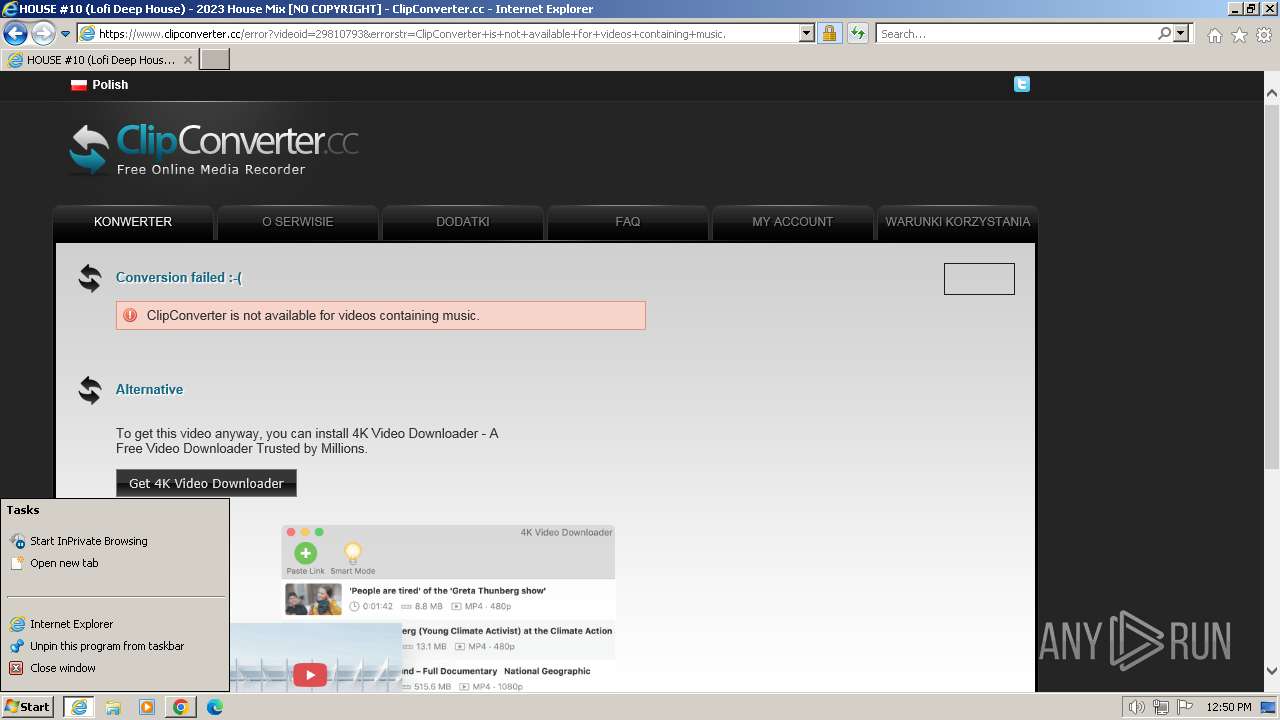1280x720 pixels.
Task: Choose Open new tab from the jump list
Action: [64, 563]
